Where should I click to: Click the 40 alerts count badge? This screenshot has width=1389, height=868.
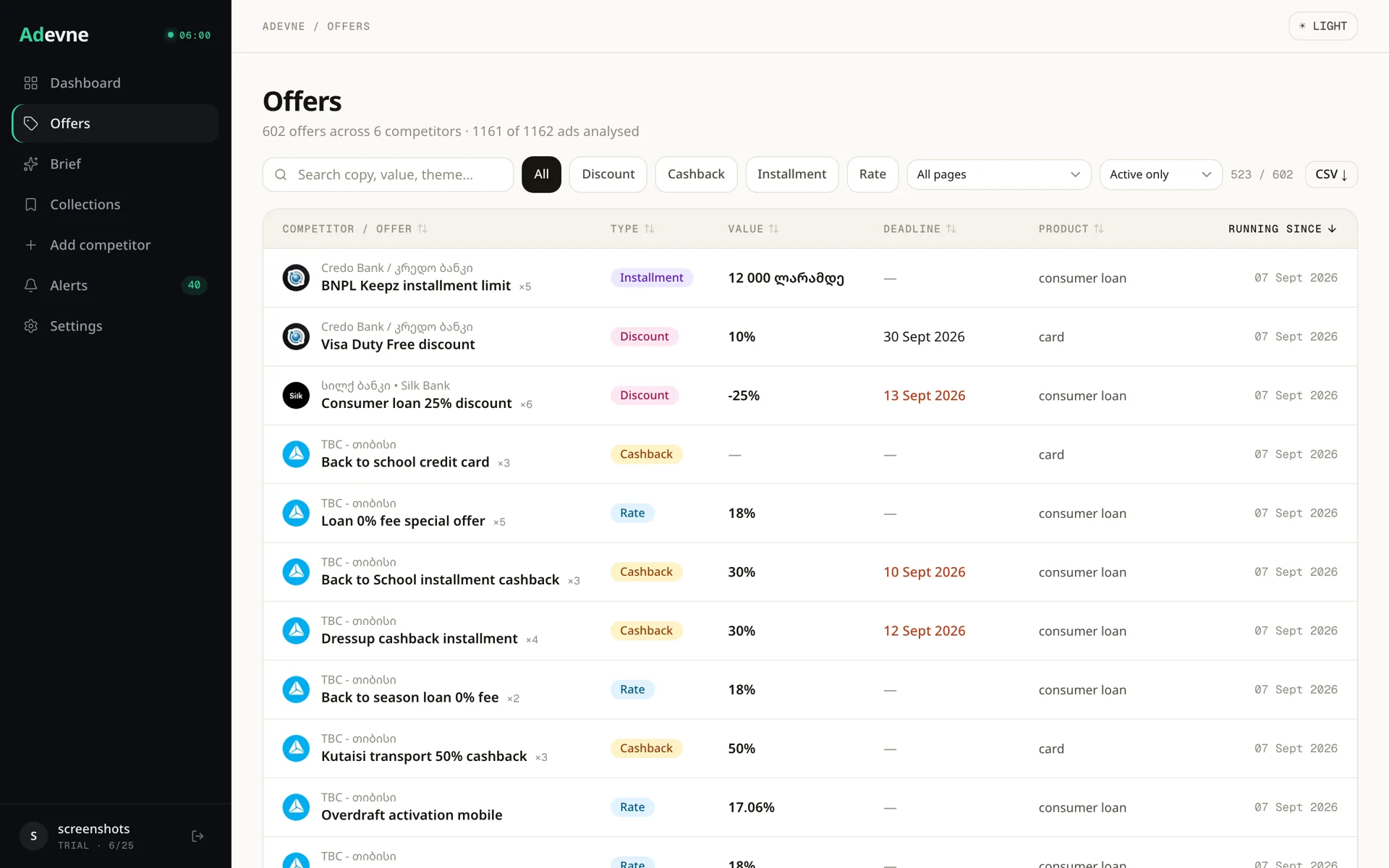pos(194,286)
